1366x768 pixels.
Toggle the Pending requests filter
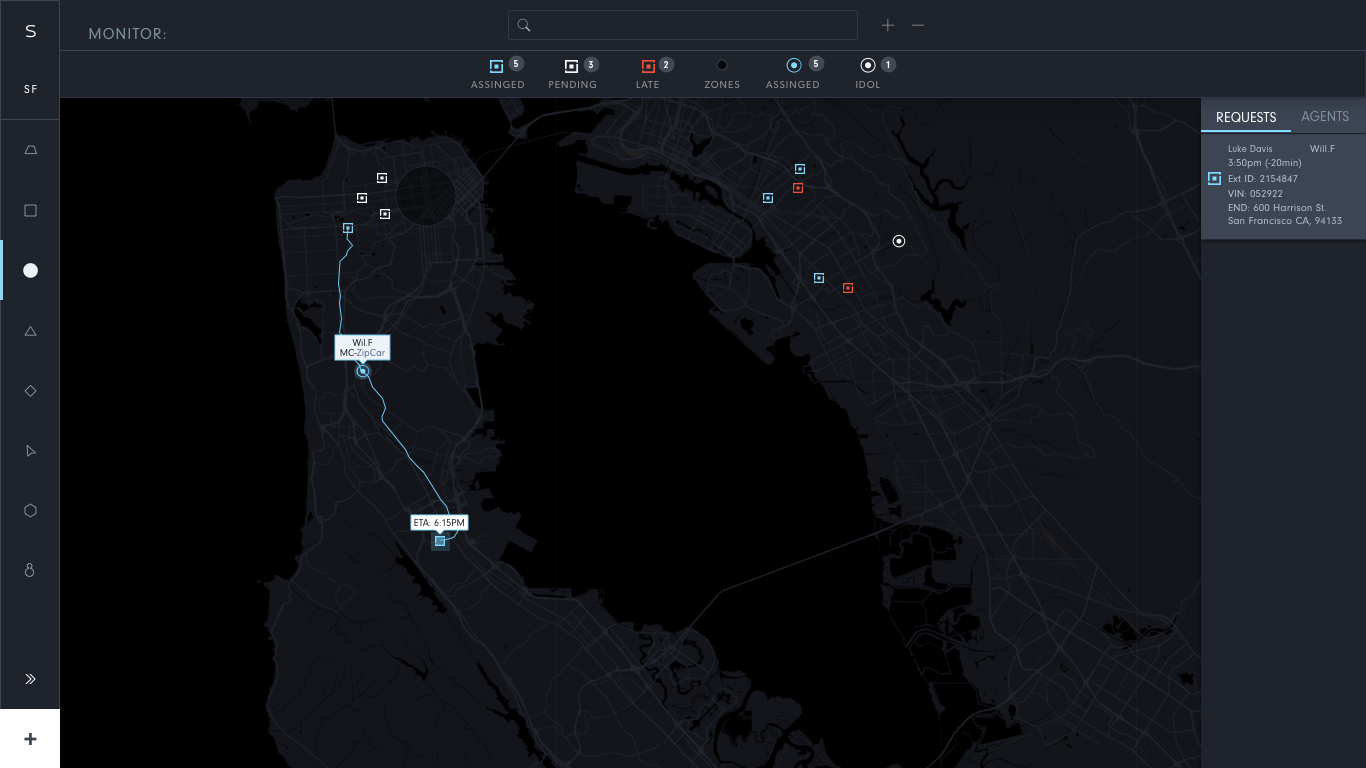(x=573, y=74)
